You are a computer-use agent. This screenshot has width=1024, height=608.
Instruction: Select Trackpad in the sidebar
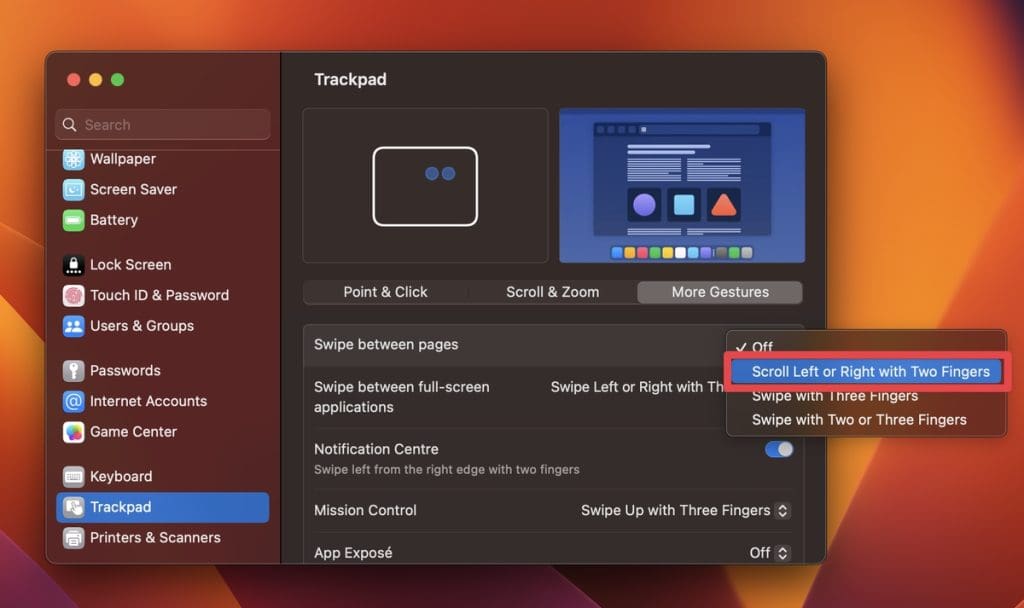[163, 507]
